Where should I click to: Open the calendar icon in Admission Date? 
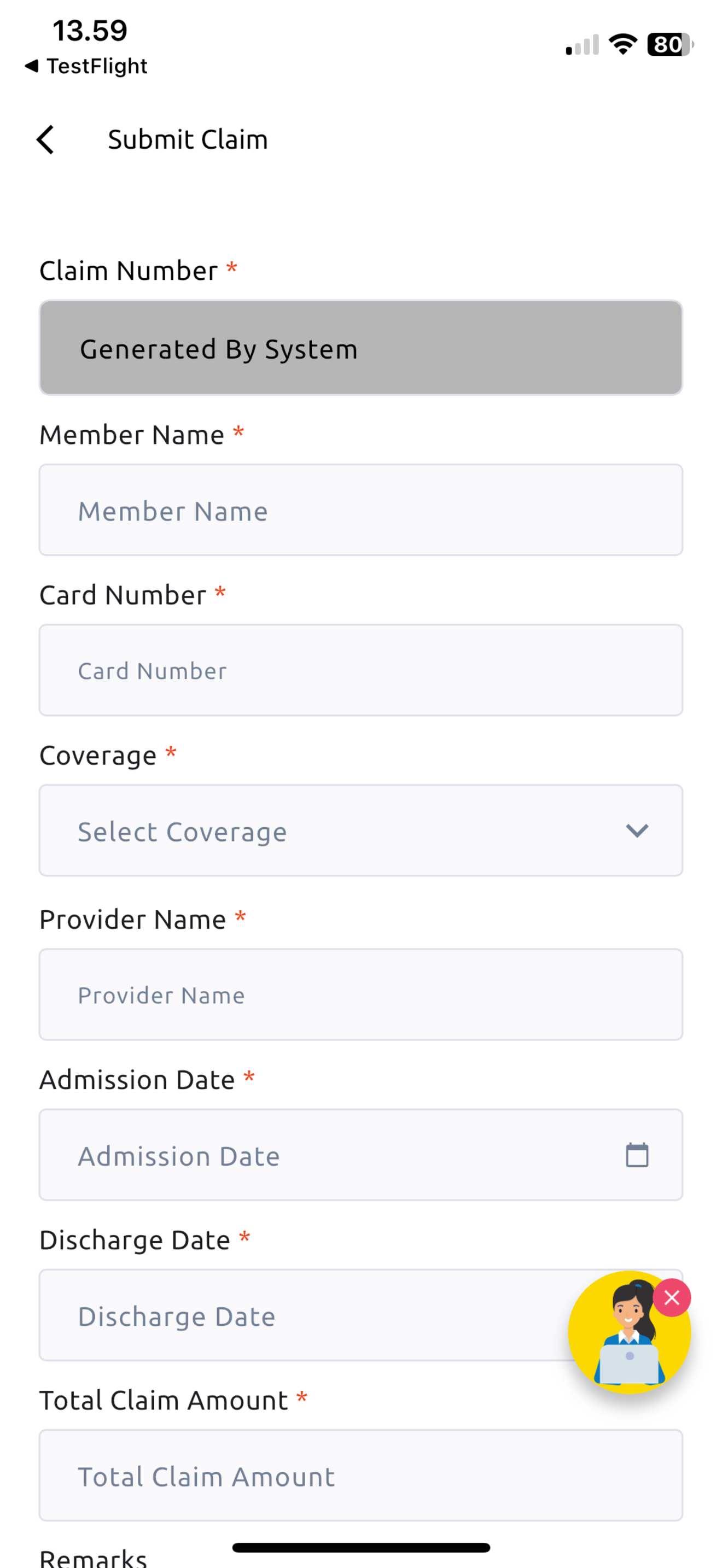[x=637, y=1155]
